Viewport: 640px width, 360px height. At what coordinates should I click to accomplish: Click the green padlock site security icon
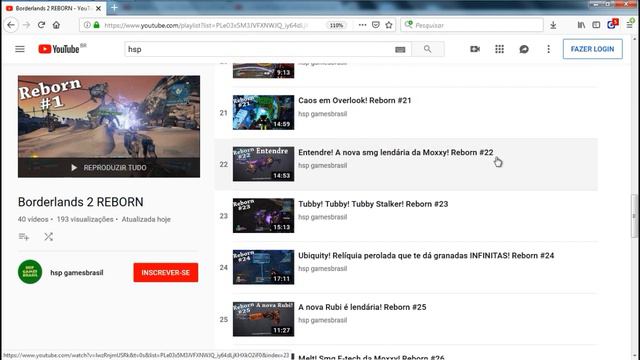click(x=96, y=25)
